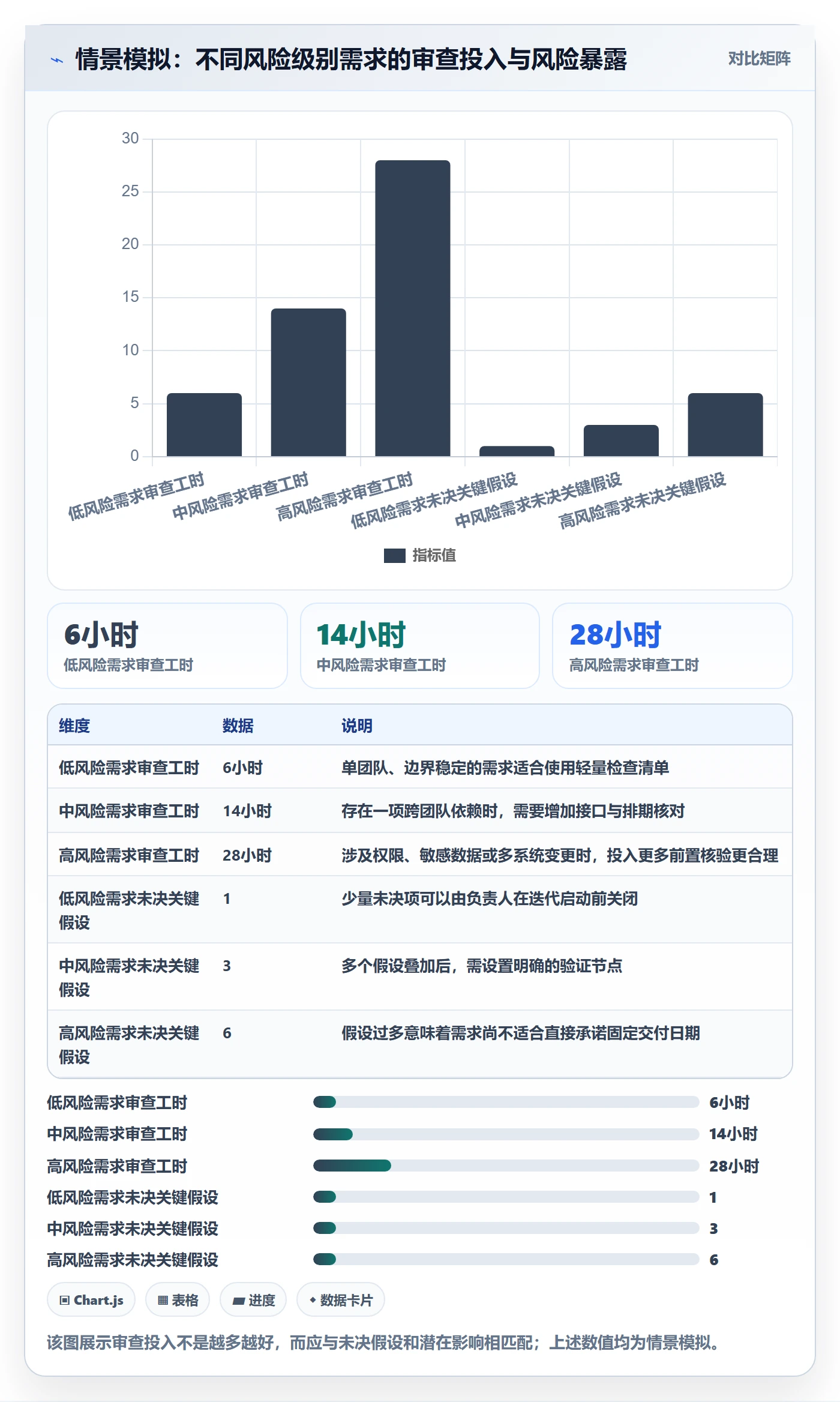Screen dimensions: 840x1402
Task: Select the 低风险需求审查工时 bar in chart
Action: [204, 424]
